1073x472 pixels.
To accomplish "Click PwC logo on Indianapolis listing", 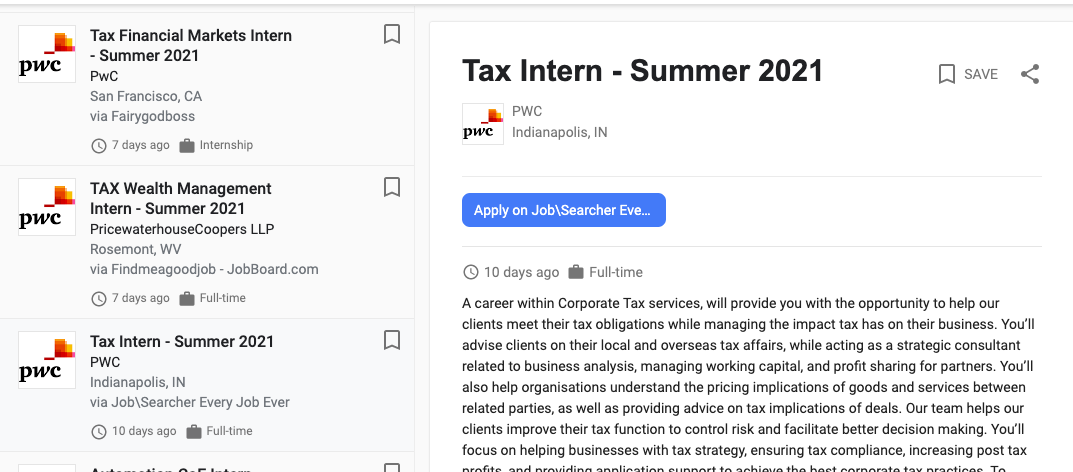I will coord(47,360).
